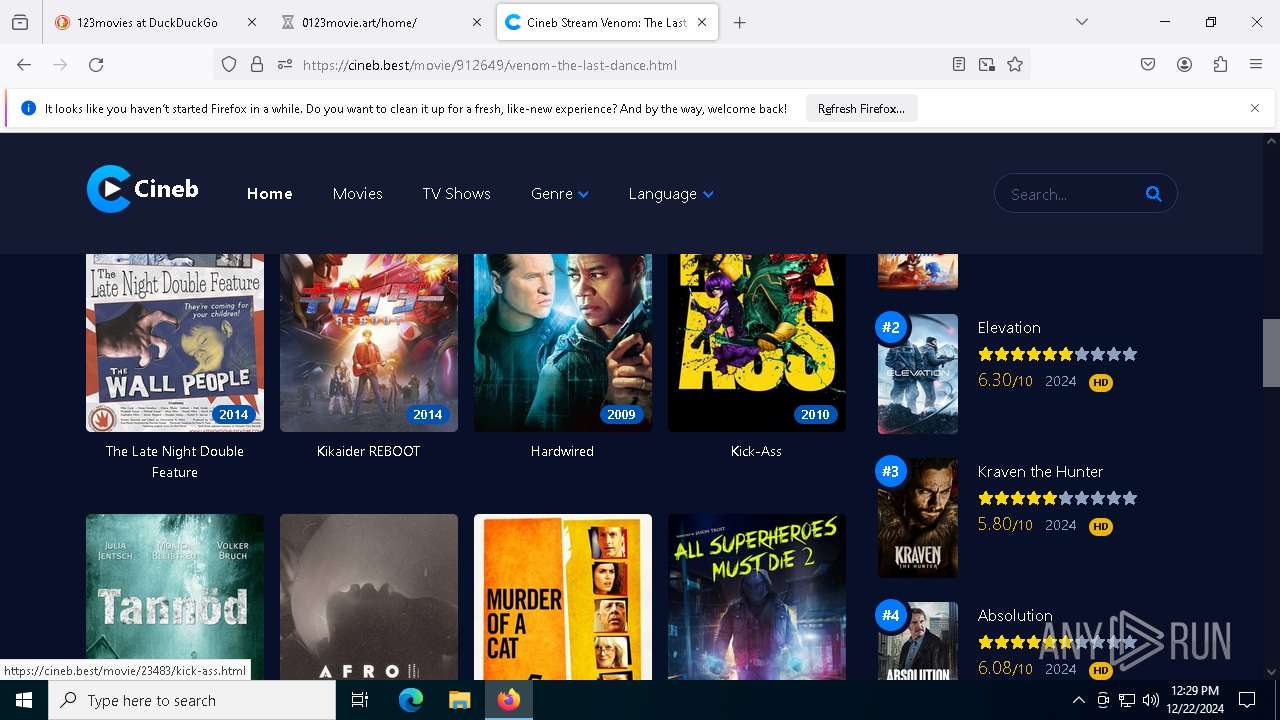Switch to 123movies at DuckDuckGo tab
Image resolution: width=1280 pixels, height=720 pixels.
[147, 22]
